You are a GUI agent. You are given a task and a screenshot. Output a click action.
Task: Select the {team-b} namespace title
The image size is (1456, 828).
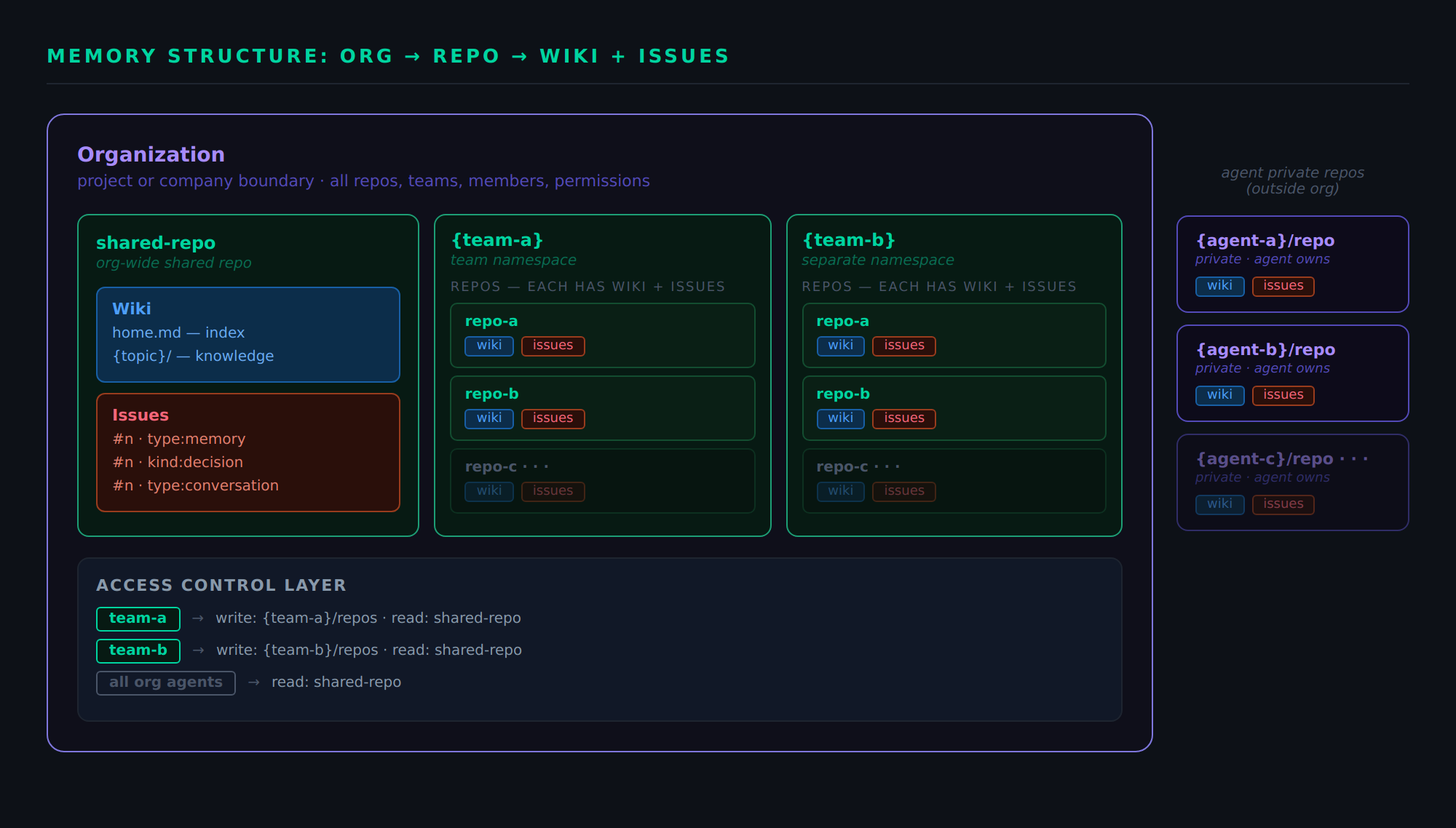[849, 240]
